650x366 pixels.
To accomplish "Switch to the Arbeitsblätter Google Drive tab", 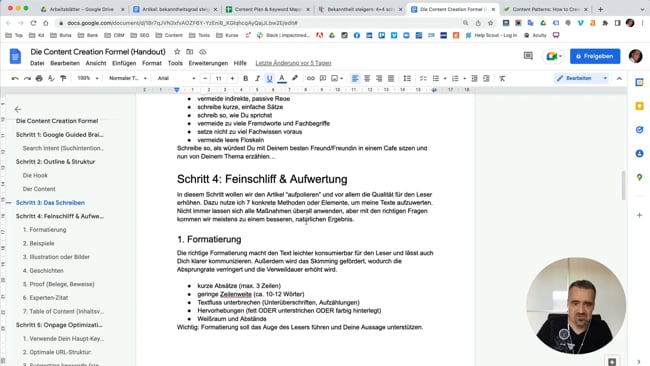I will coord(82,9).
